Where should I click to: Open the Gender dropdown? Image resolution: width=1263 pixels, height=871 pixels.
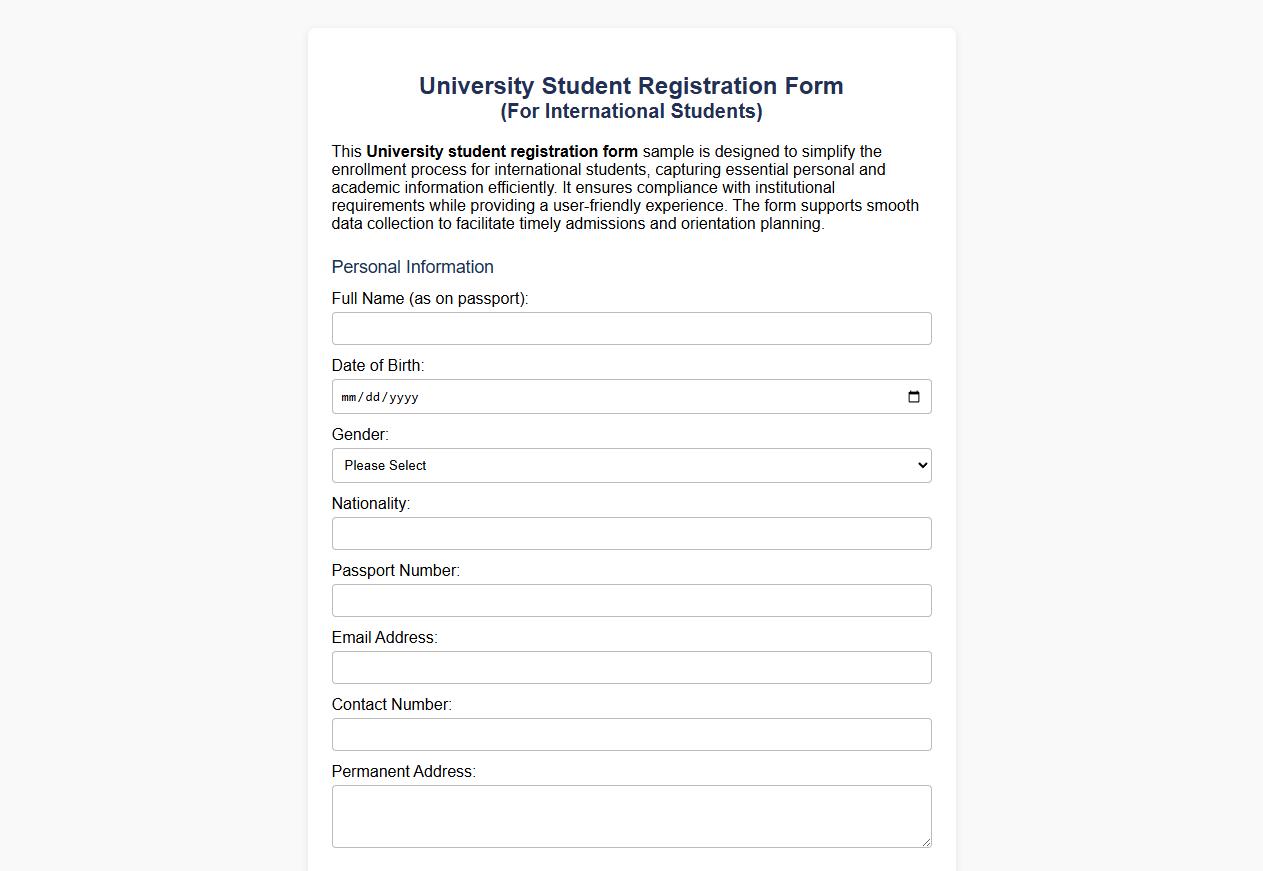point(630,465)
